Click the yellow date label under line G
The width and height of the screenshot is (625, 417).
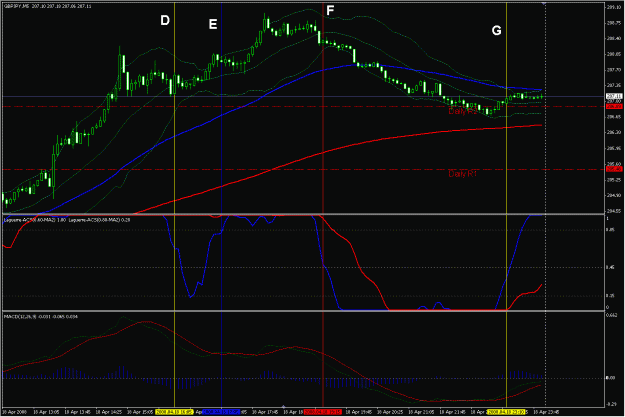tap(506, 412)
